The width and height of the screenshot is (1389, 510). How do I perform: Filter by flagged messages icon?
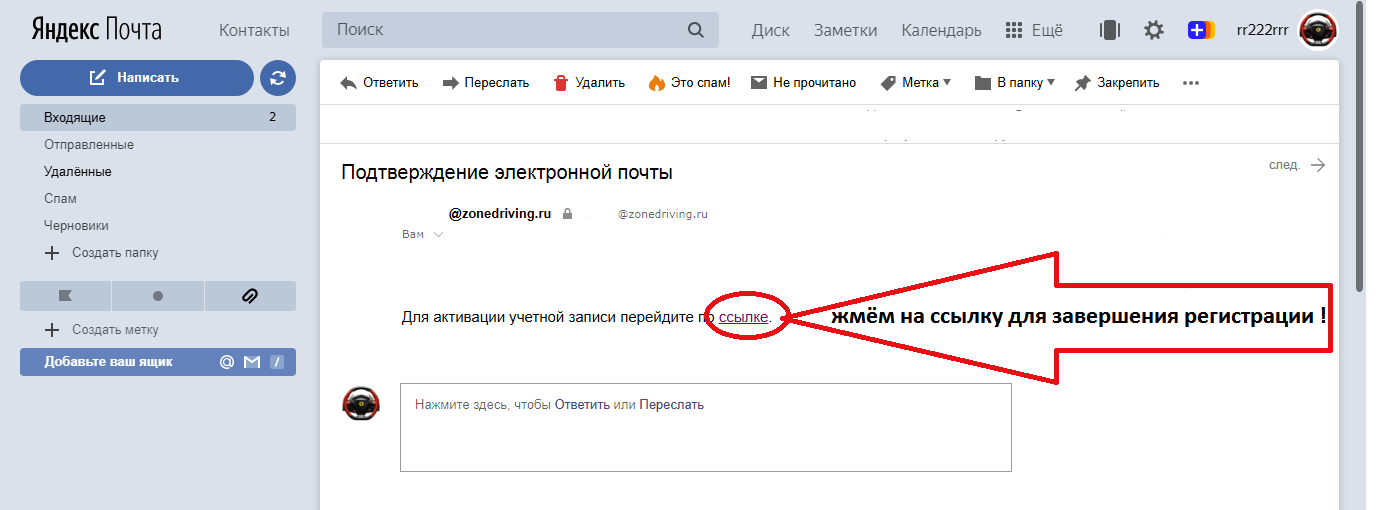(x=65, y=296)
